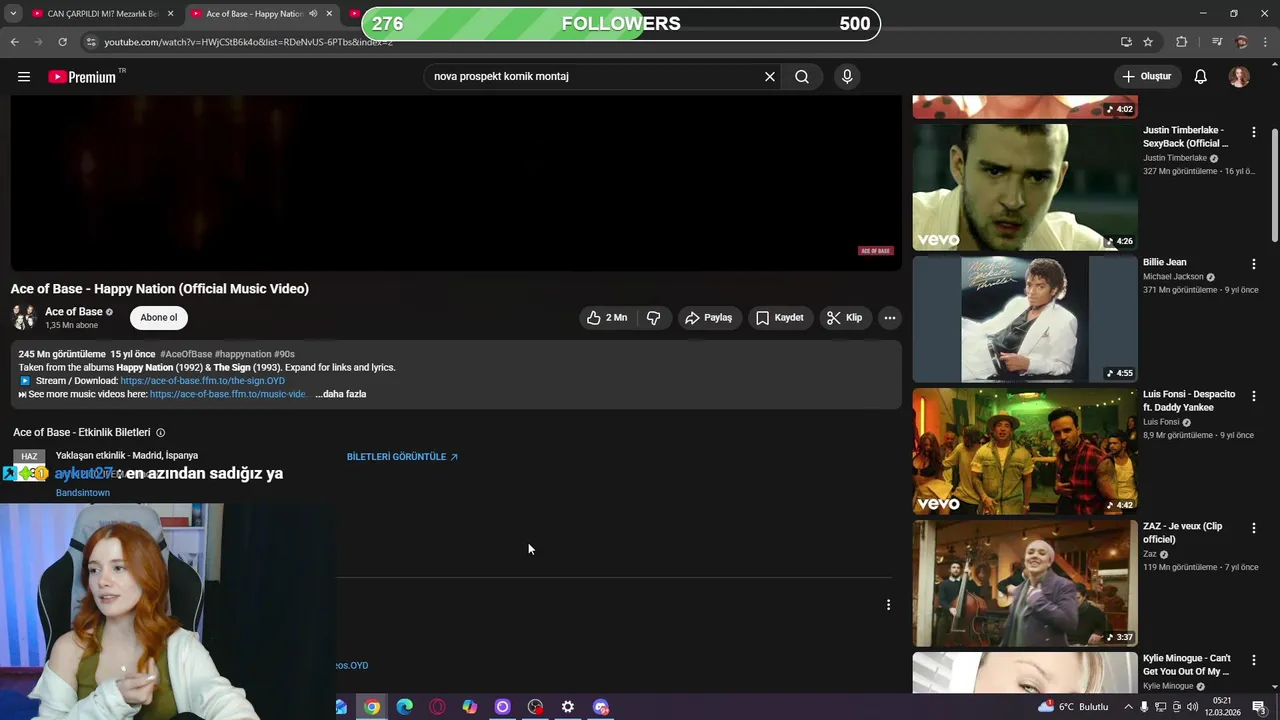
Task: Open Chrome from the taskbar
Action: pos(372,707)
